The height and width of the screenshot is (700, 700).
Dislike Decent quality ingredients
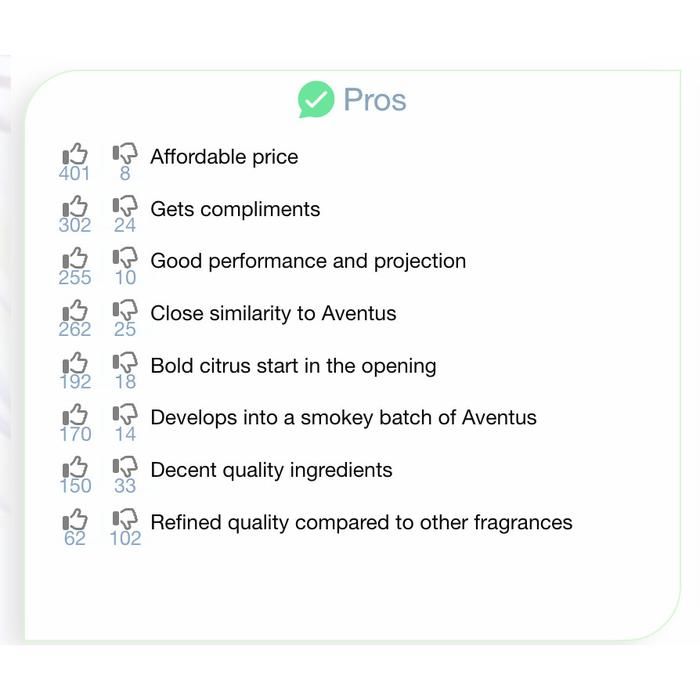point(125,468)
